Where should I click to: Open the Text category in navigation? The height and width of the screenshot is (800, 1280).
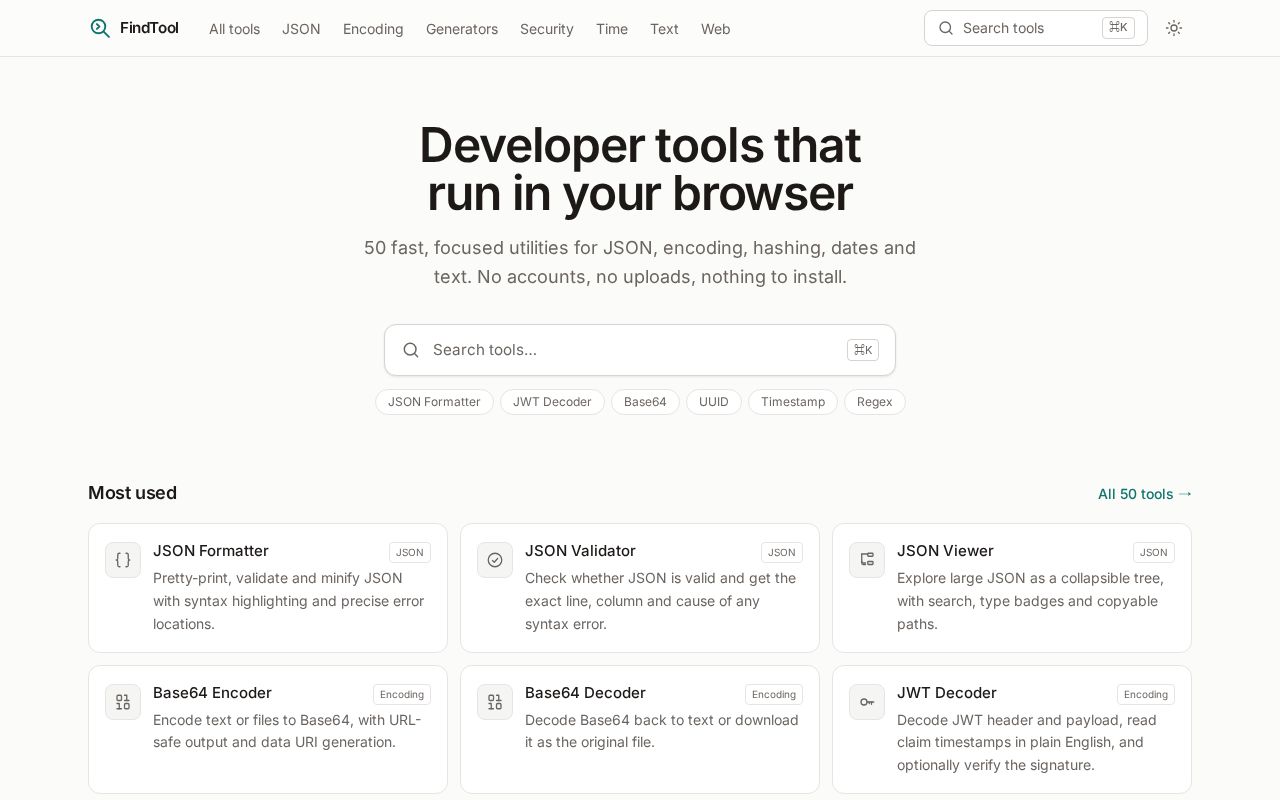click(664, 29)
